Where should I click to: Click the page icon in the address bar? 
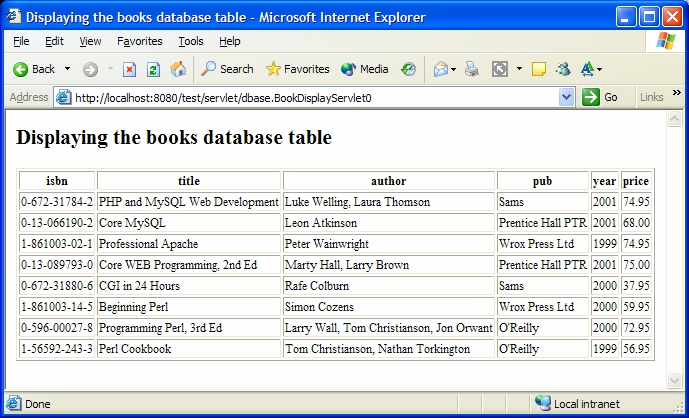[63, 97]
